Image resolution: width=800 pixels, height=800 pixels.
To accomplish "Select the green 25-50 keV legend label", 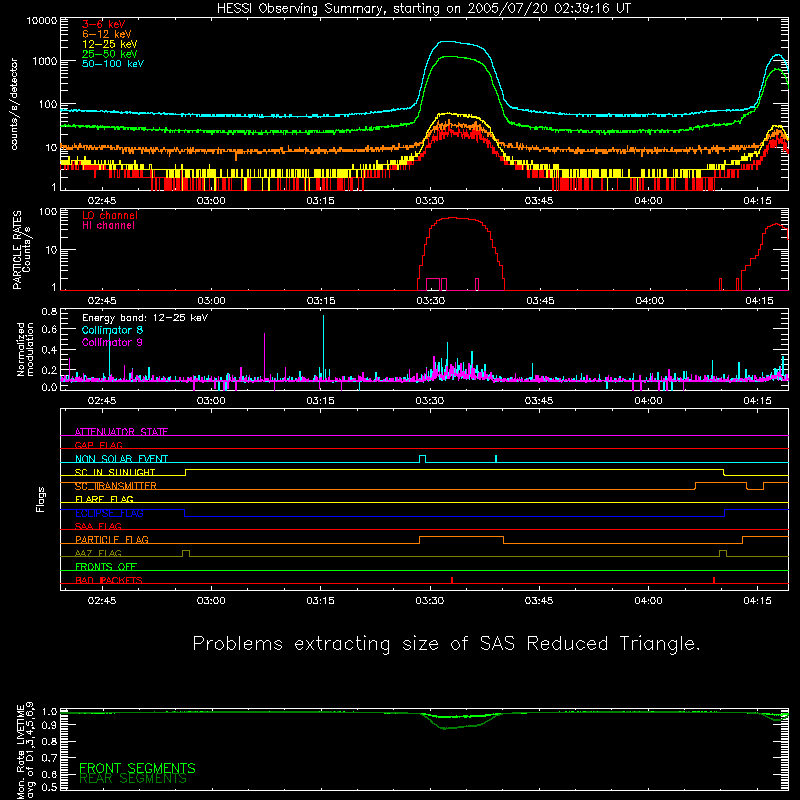I will pos(110,54).
